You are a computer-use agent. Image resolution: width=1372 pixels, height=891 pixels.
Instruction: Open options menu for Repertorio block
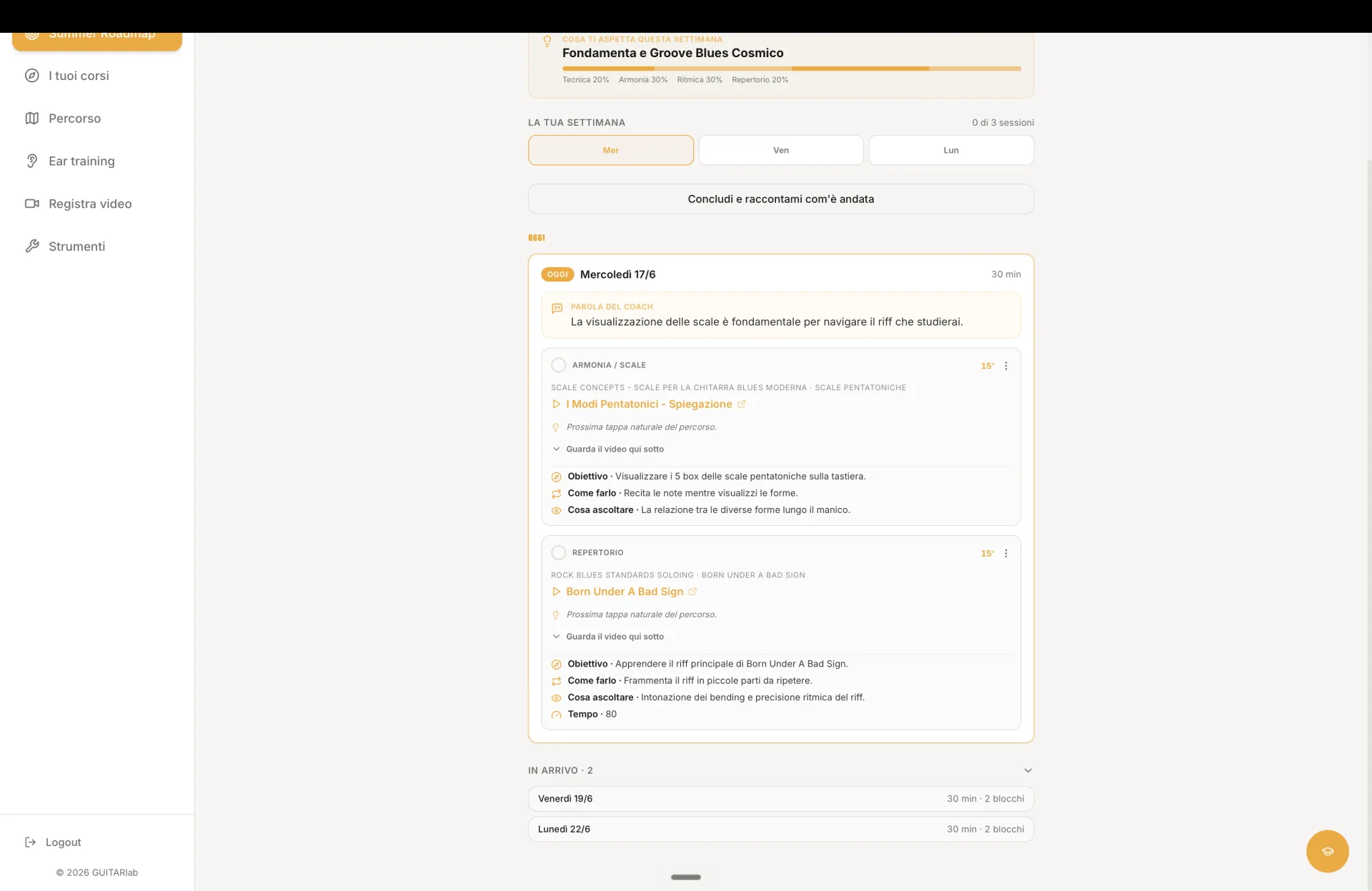point(1005,553)
